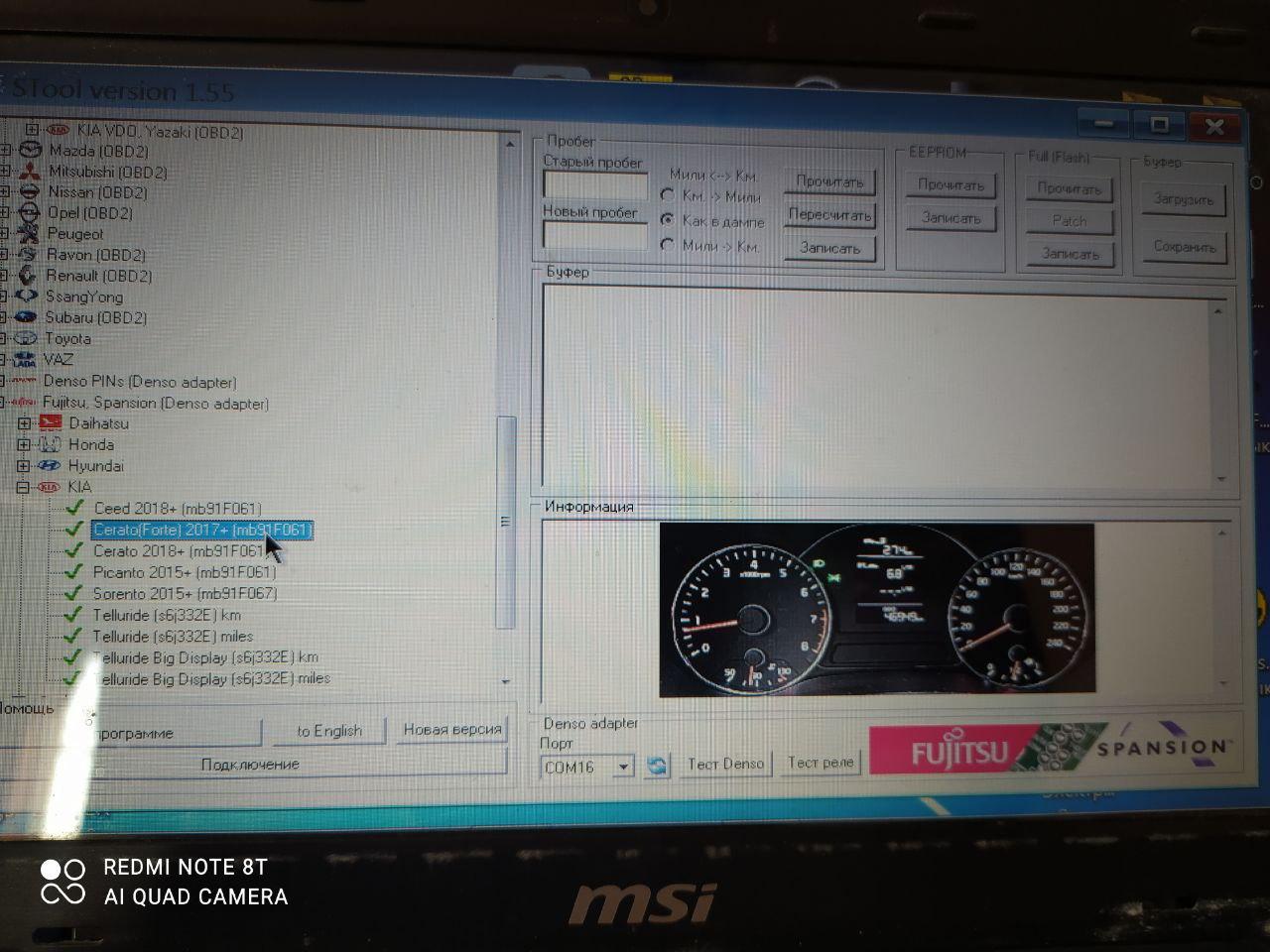Click Прочитать in the Full (Flash) group
The width and height of the screenshot is (1270, 952).
pyautogui.click(x=1069, y=188)
